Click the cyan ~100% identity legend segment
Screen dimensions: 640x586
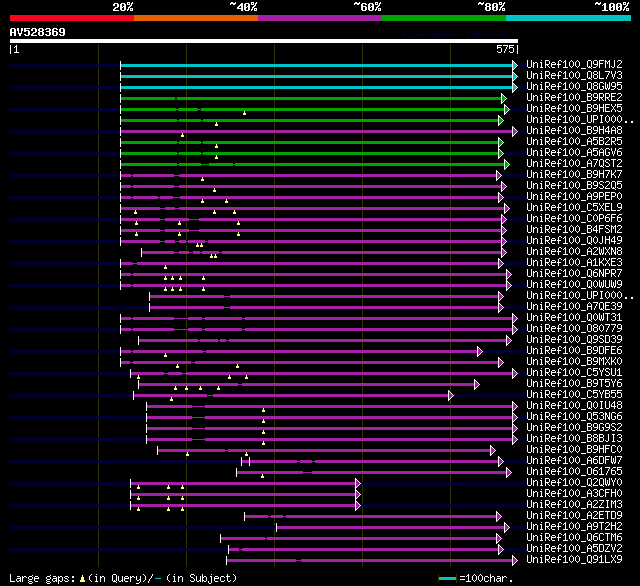[568, 18]
